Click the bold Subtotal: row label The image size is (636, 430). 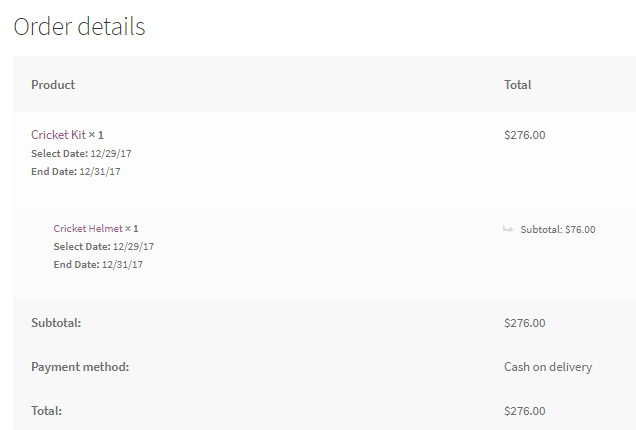(56, 323)
